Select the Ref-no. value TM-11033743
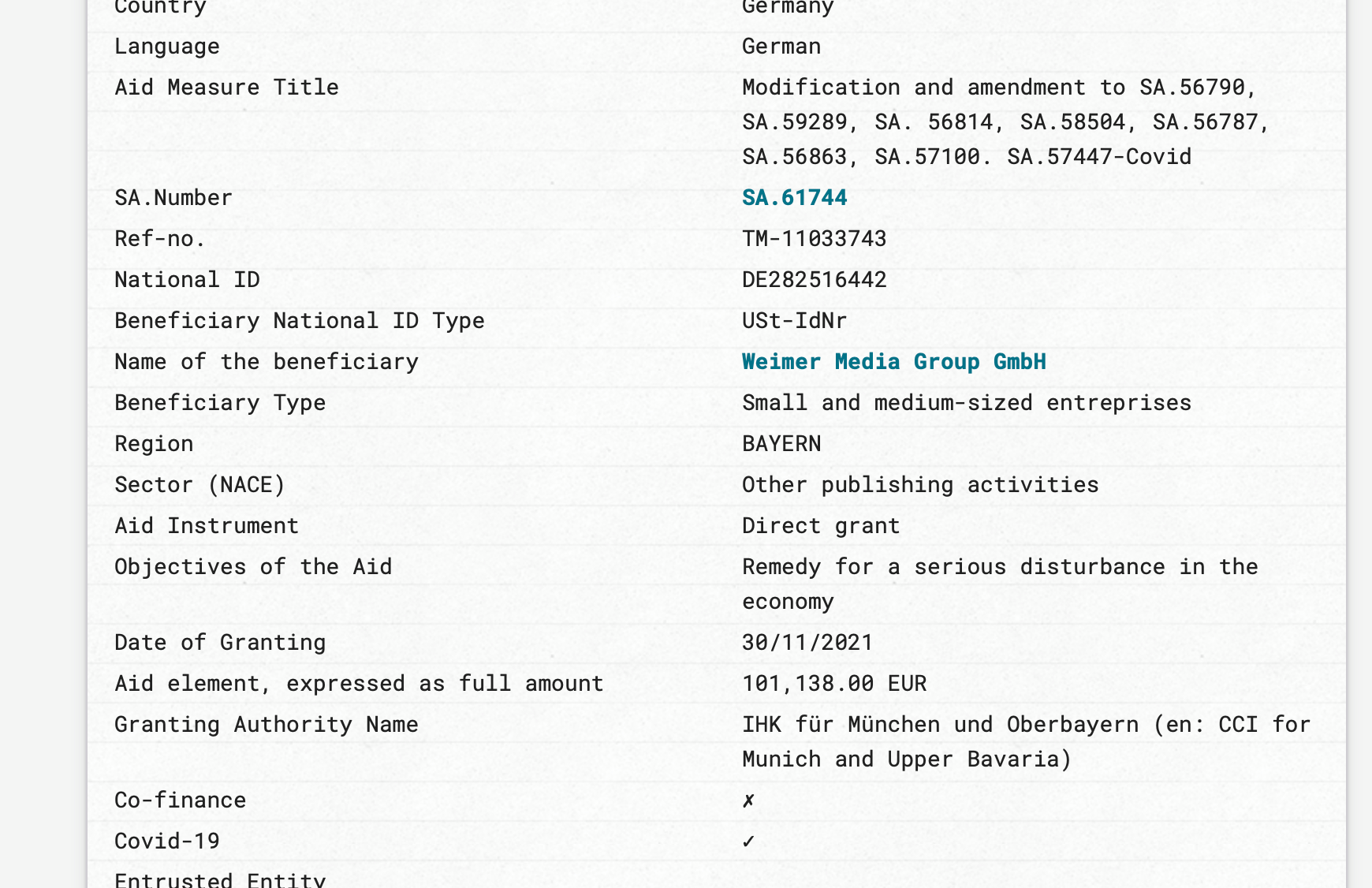The width and height of the screenshot is (1372, 888). pyautogui.click(x=814, y=238)
